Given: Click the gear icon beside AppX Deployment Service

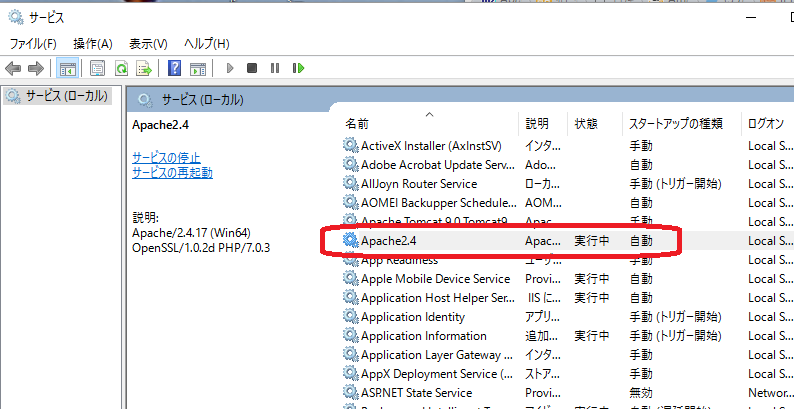Looking at the screenshot, I should [x=350, y=373].
